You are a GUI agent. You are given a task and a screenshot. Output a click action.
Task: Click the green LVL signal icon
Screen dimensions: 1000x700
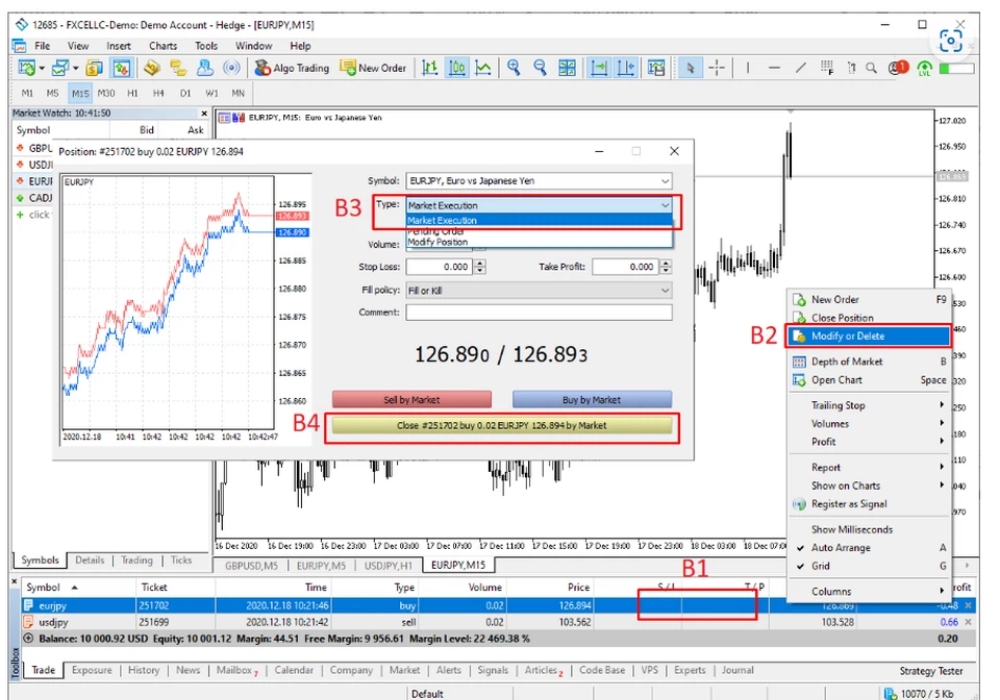924,68
